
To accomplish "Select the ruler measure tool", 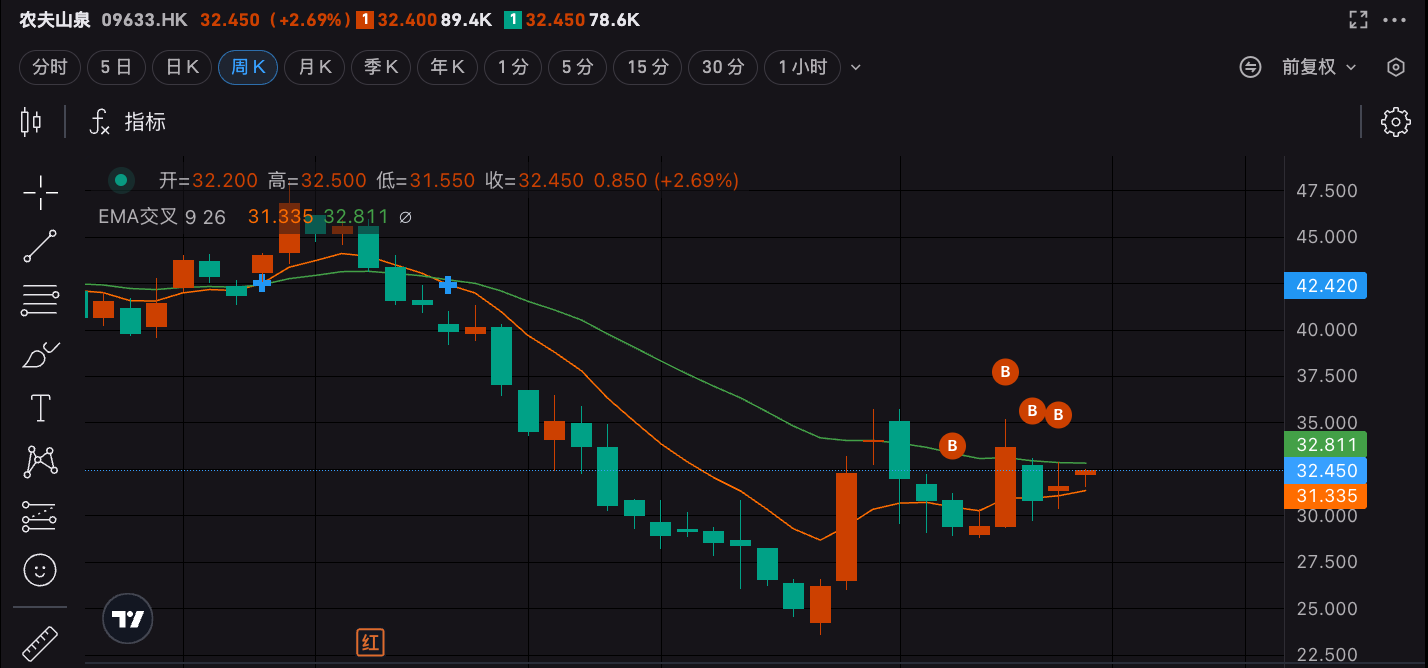I will (38, 644).
